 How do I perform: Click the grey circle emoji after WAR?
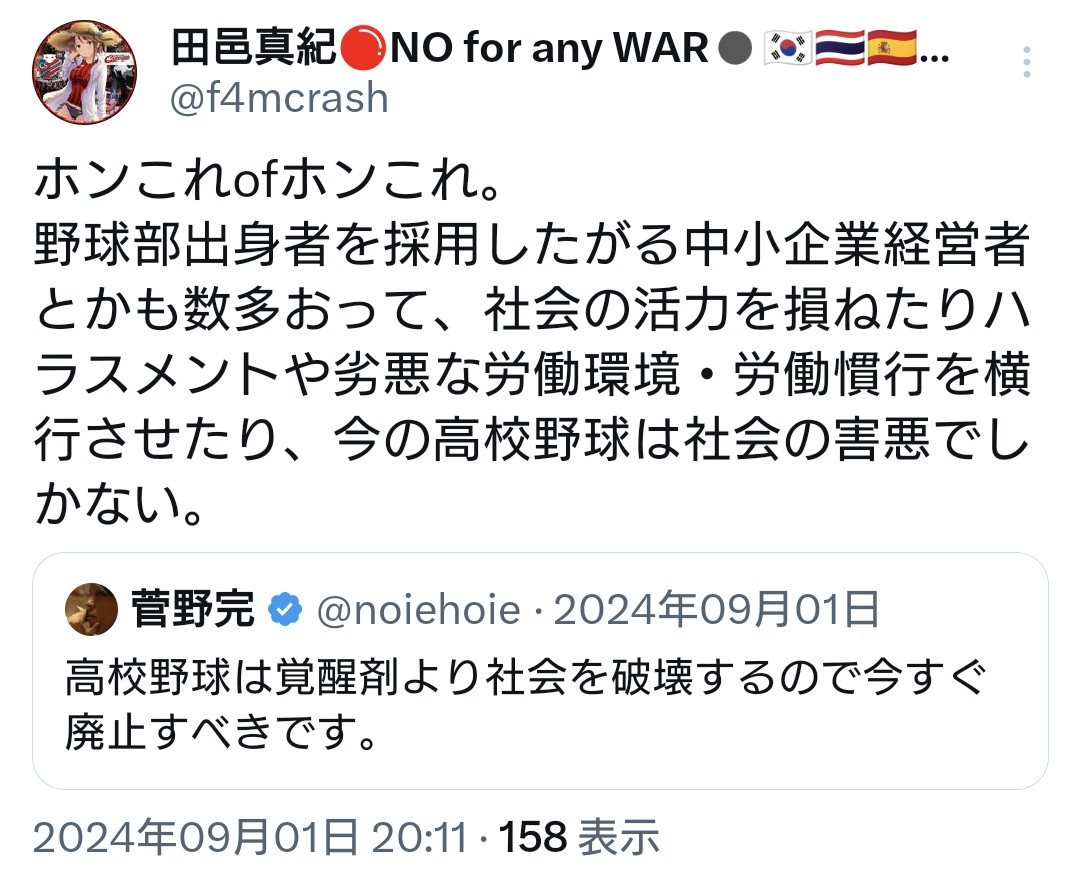[736, 47]
